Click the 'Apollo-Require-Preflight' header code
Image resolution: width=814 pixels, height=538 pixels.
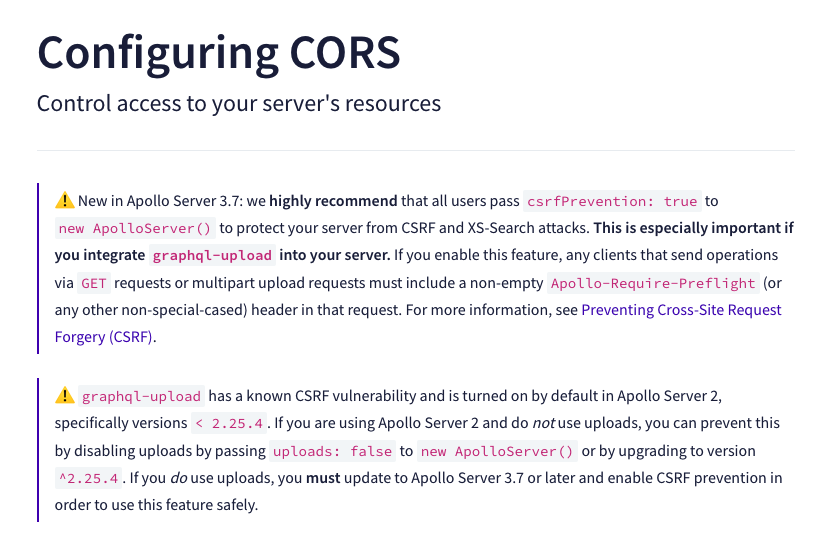(653, 283)
